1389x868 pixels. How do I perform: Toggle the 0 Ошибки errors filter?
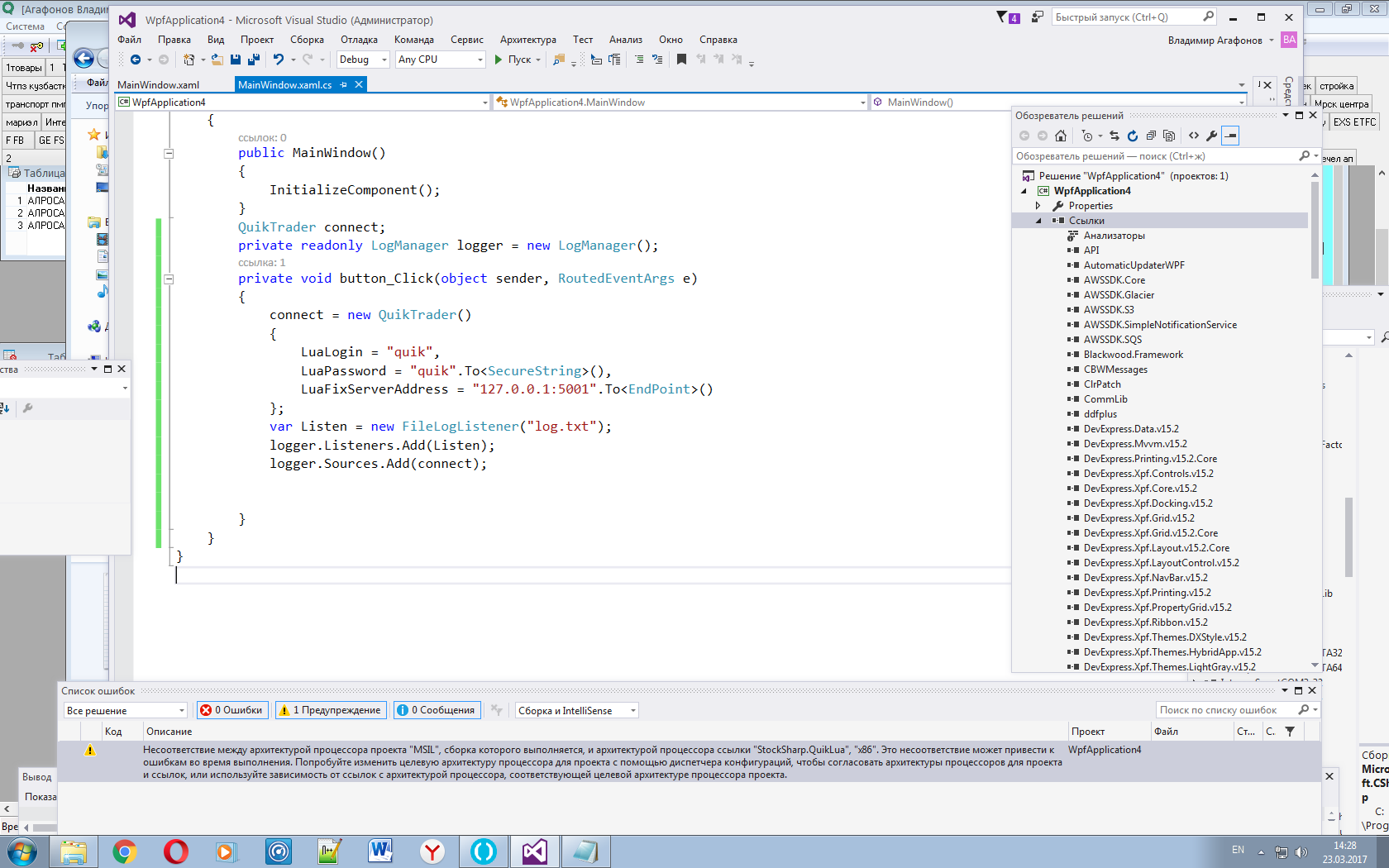tap(232, 710)
